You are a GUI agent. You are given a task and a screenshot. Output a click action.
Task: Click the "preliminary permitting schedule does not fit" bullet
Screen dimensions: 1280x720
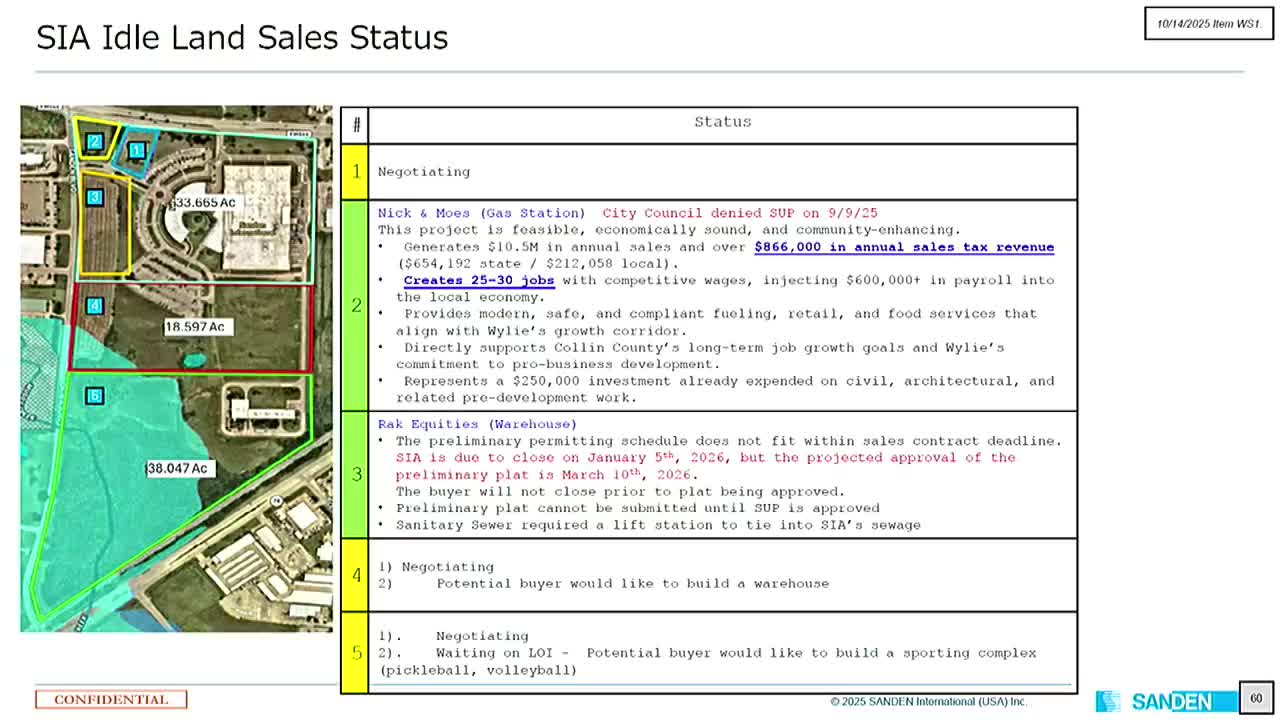coord(720,441)
